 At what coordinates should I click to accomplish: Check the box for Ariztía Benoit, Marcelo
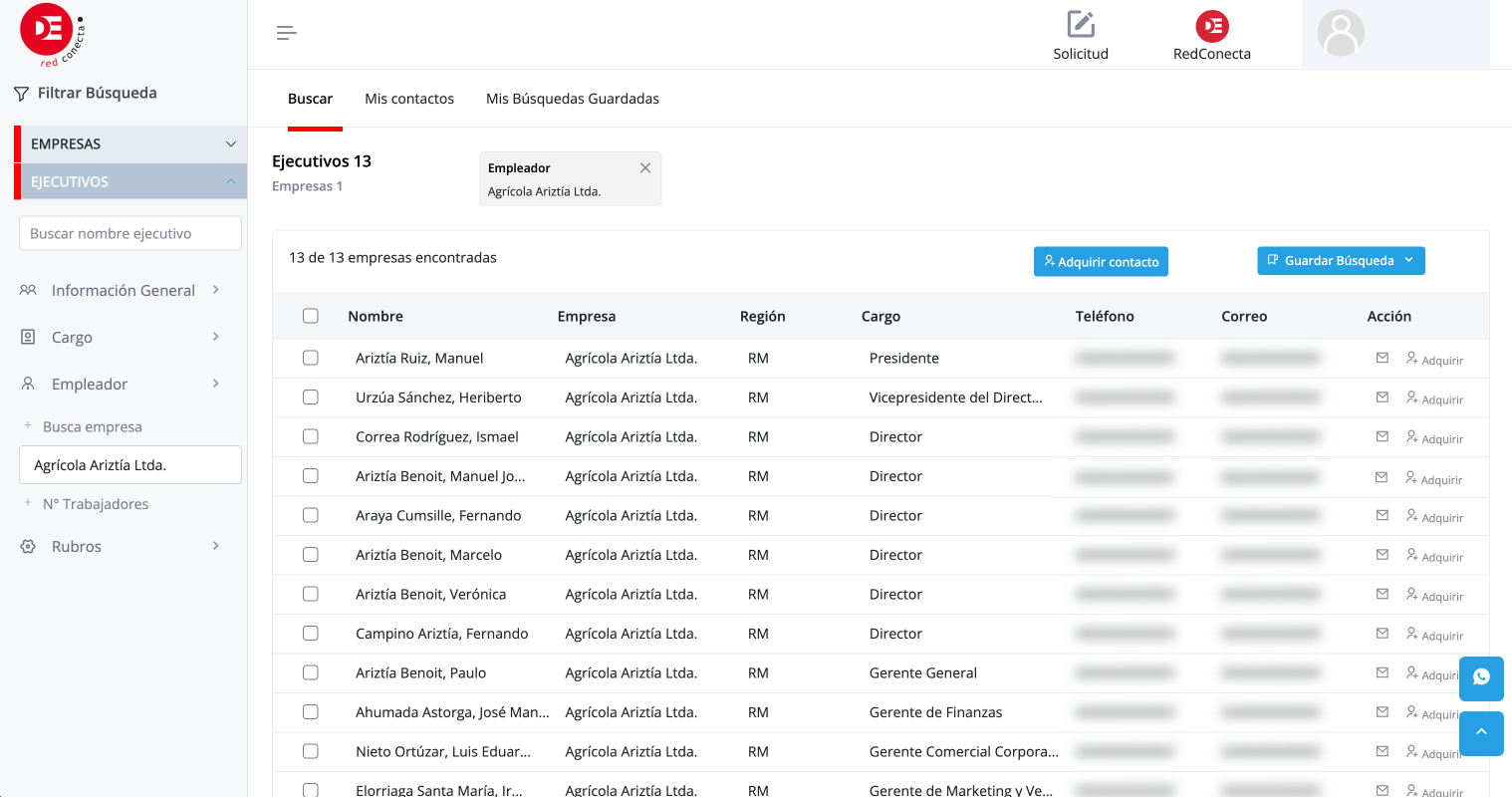(x=311, y=554)
